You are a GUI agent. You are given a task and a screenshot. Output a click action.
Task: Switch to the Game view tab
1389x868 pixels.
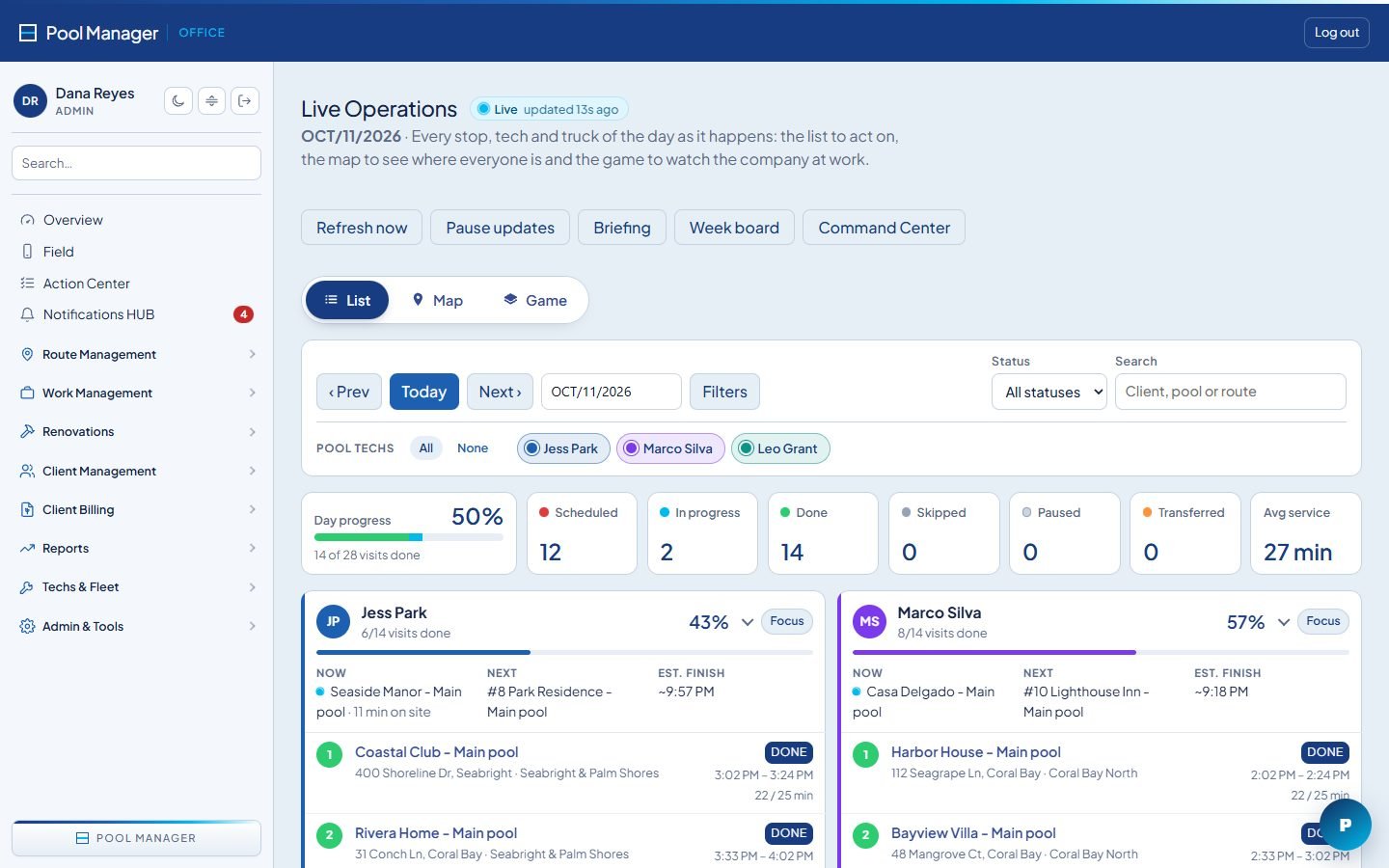(x=535, y=300)
